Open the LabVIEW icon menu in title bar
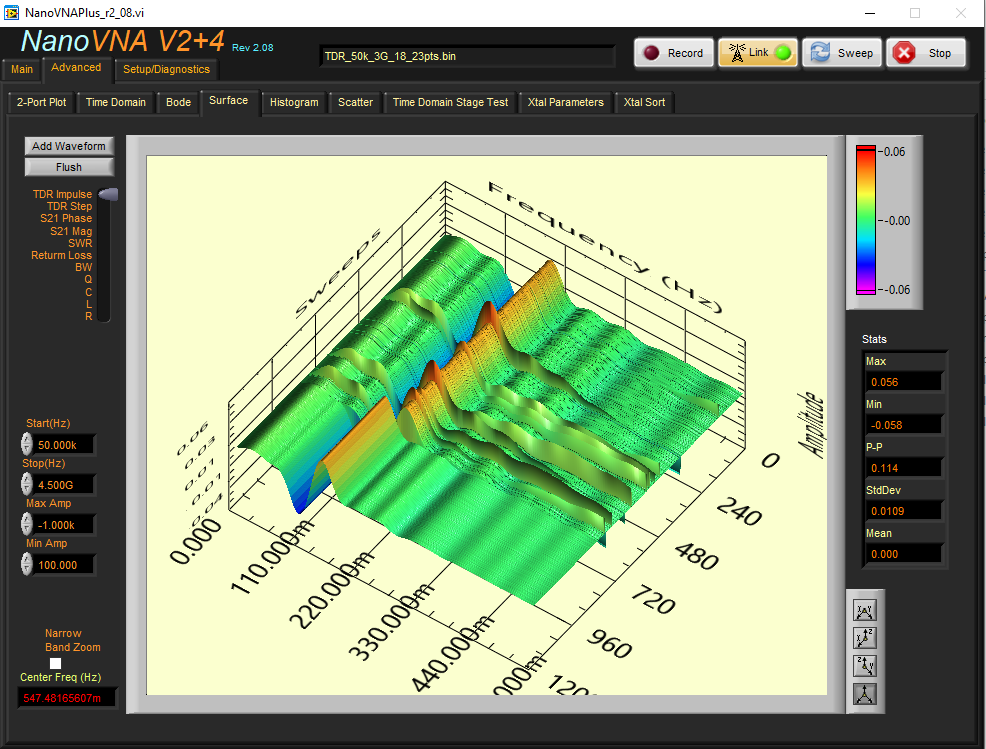Screen dimensions: 986x749 tap(11, 13)
